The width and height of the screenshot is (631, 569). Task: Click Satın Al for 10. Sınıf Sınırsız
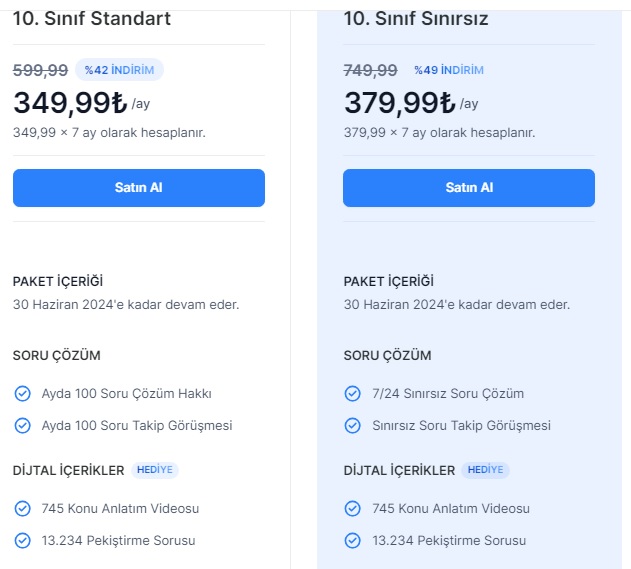(469, 188)
